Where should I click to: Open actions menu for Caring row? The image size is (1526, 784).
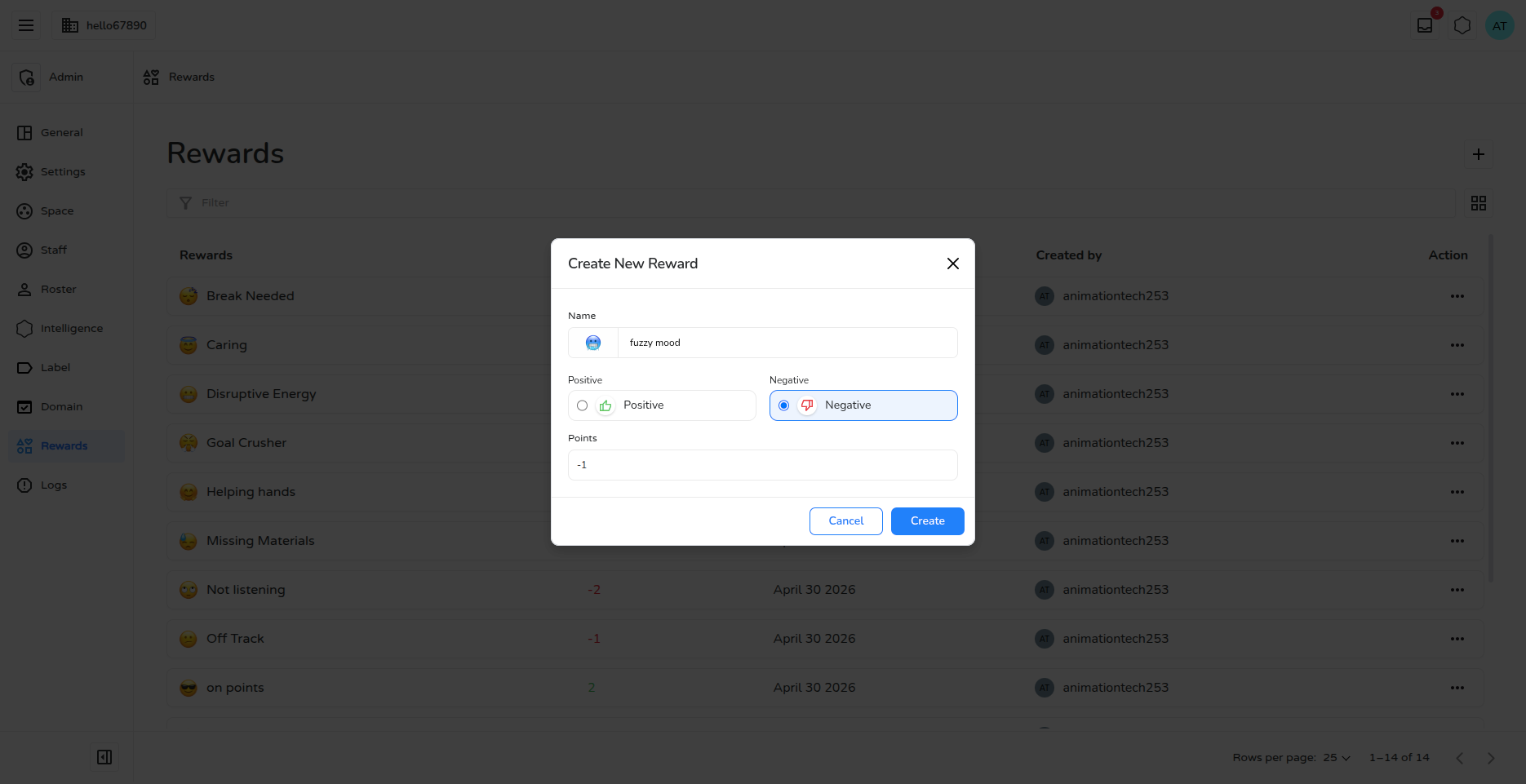point(1457,345)
